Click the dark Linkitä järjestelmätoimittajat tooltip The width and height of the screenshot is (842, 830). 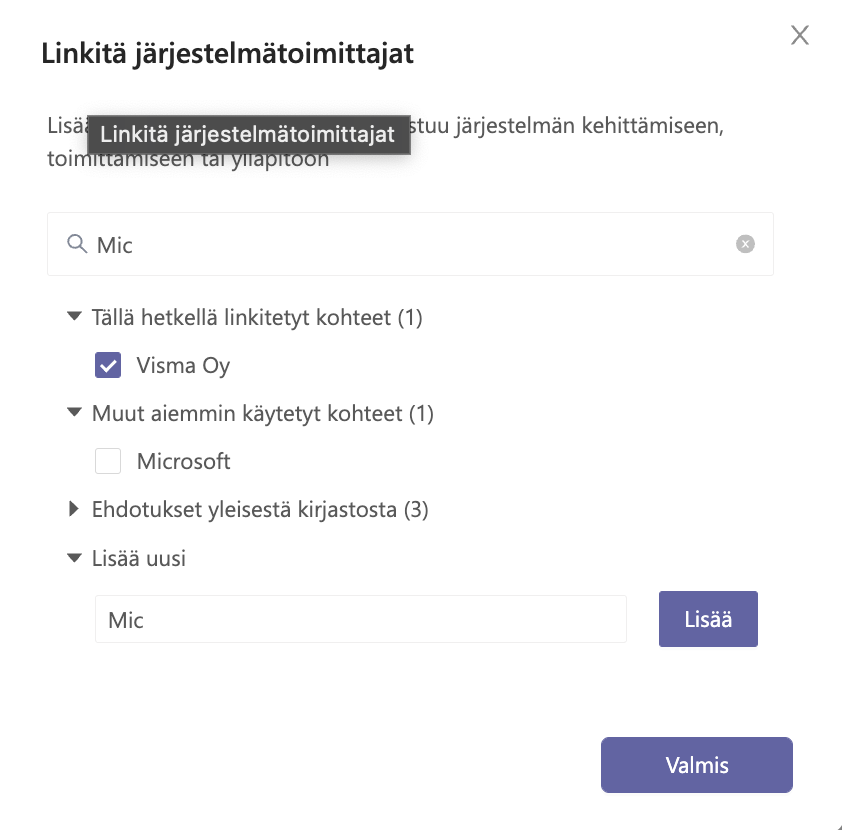point(249,135)
